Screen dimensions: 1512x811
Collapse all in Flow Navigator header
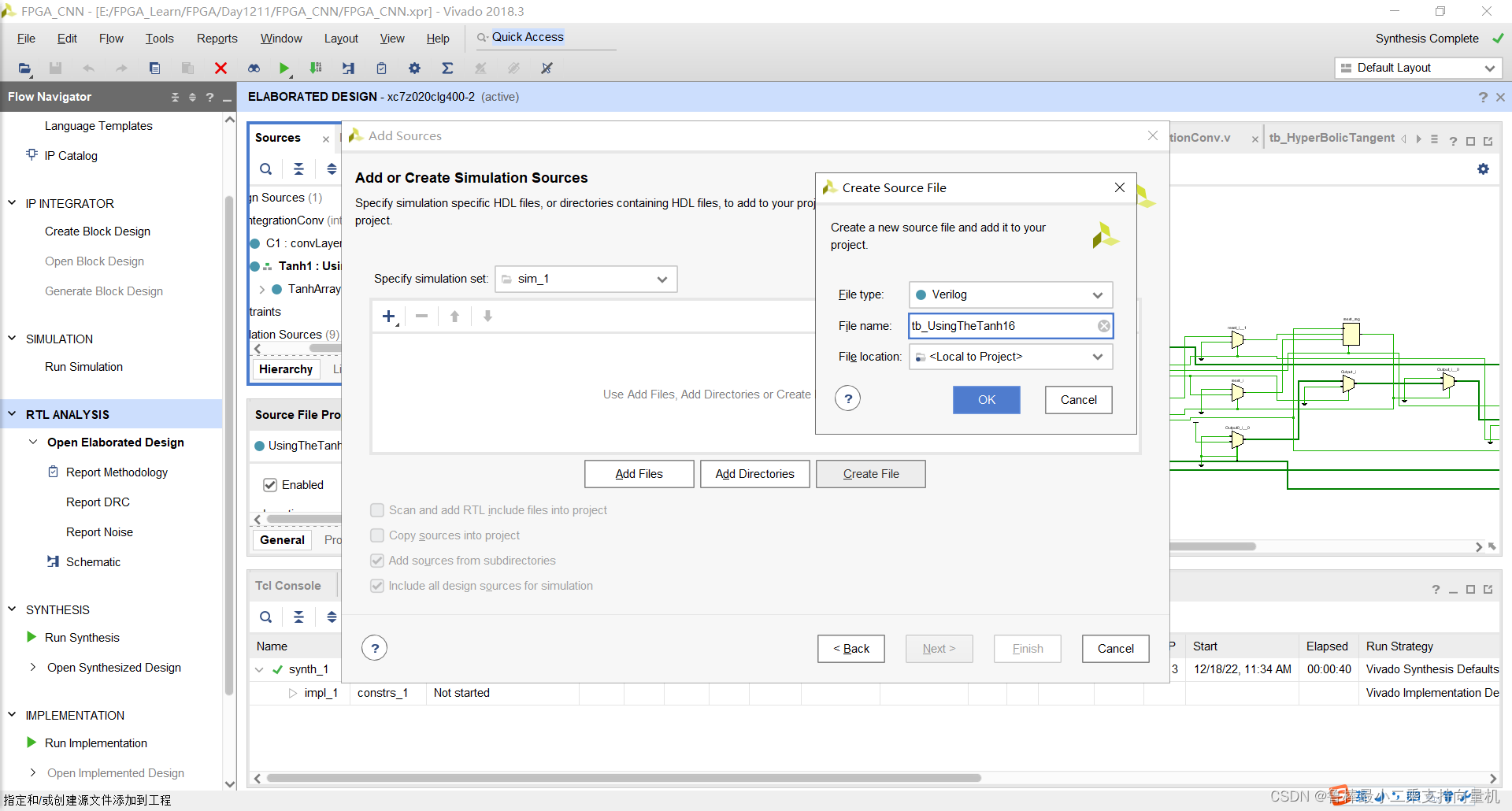click(175, 97)
